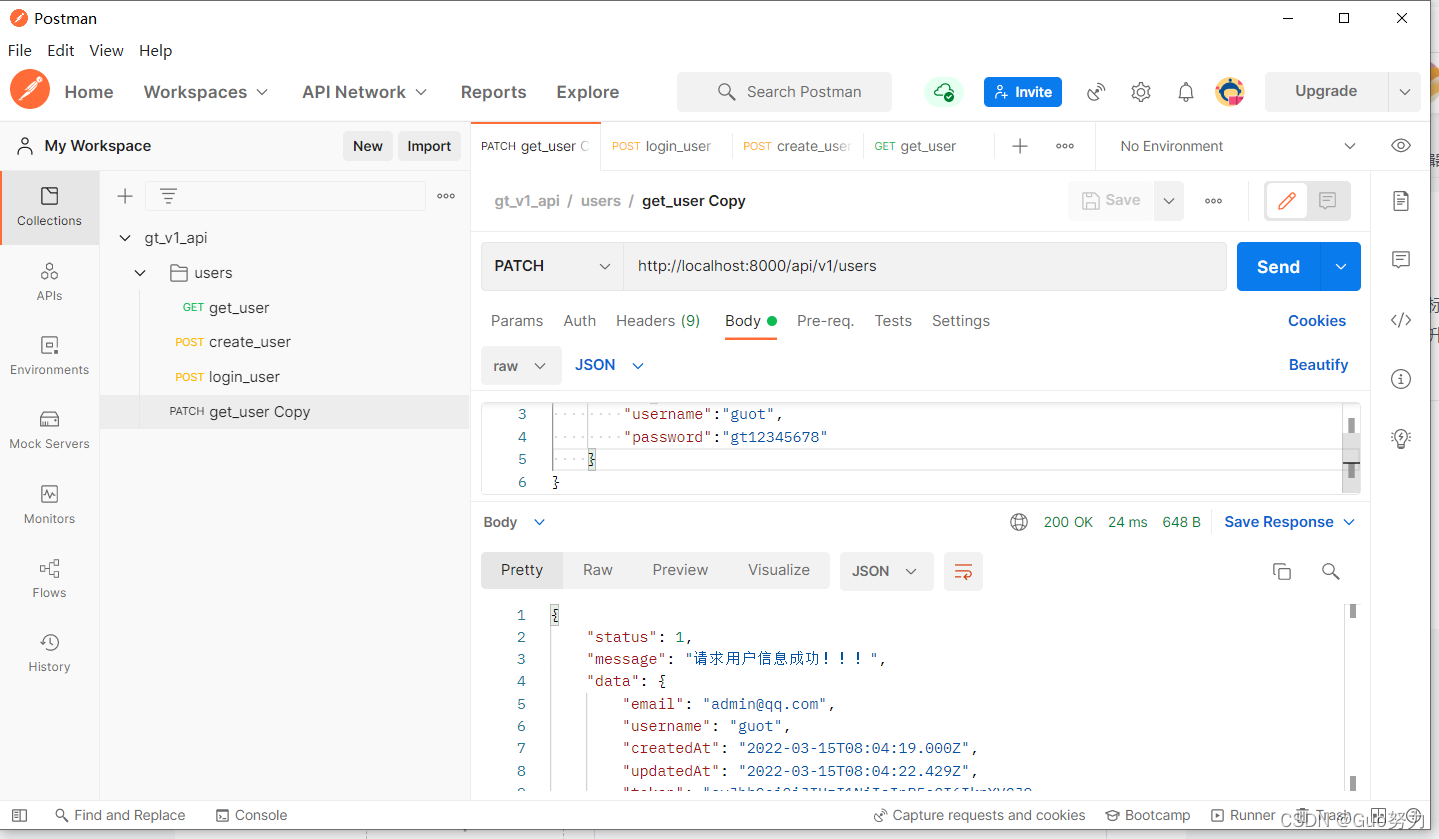Toggle sidebar icon in status bar
1439x839 pixels.
click(19, 815)
